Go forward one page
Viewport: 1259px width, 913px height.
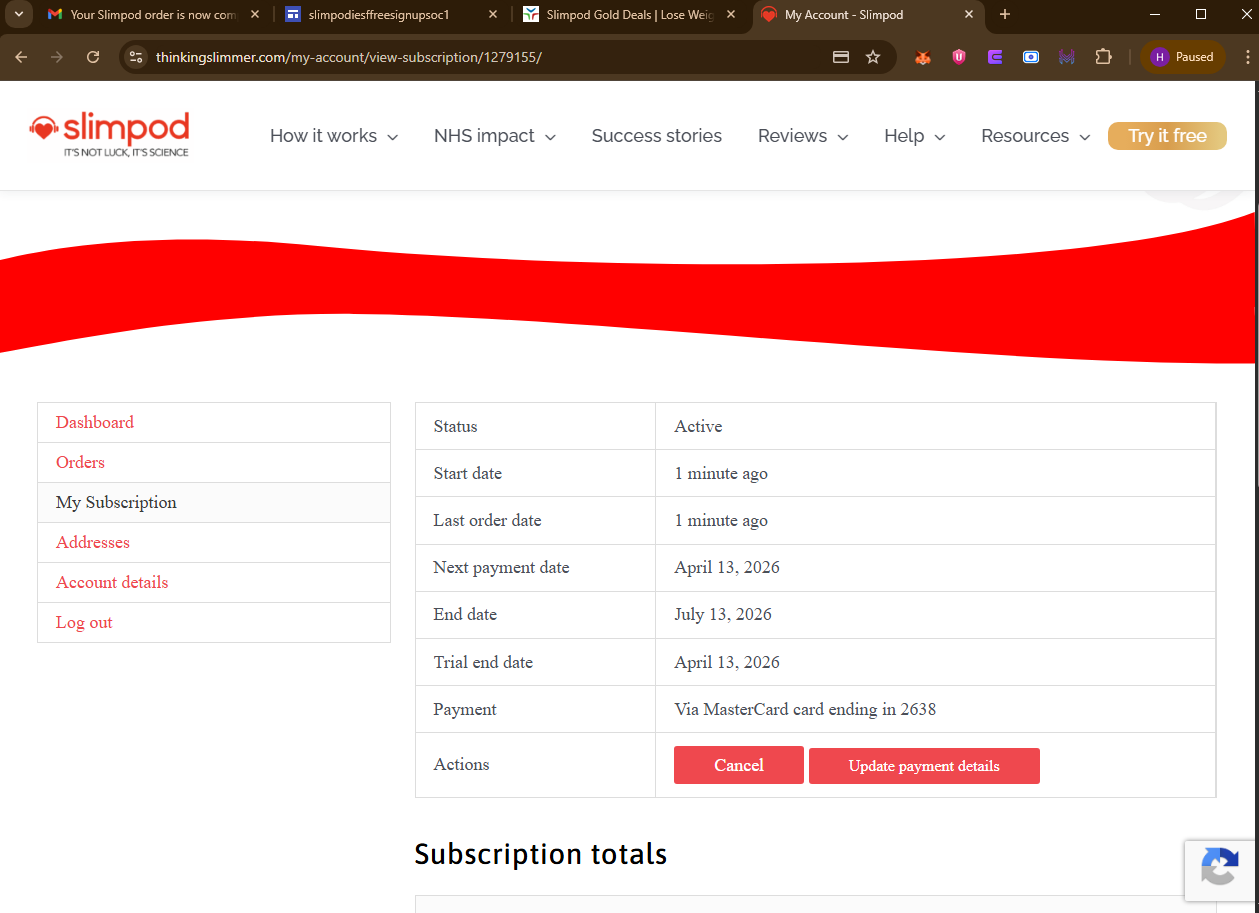[x=57, y=57]
